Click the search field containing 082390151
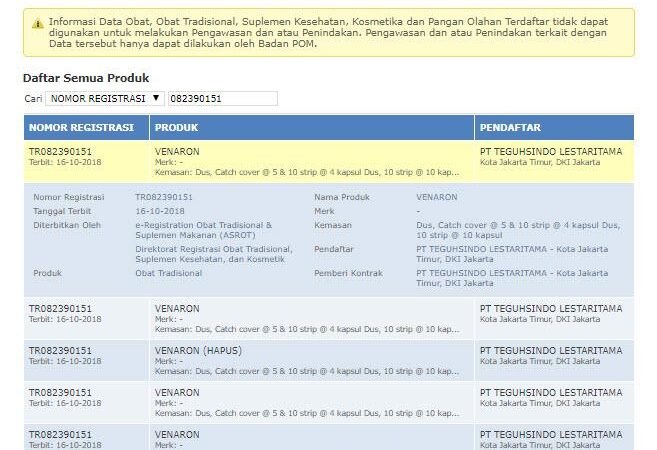 click(x=222, y=98)
